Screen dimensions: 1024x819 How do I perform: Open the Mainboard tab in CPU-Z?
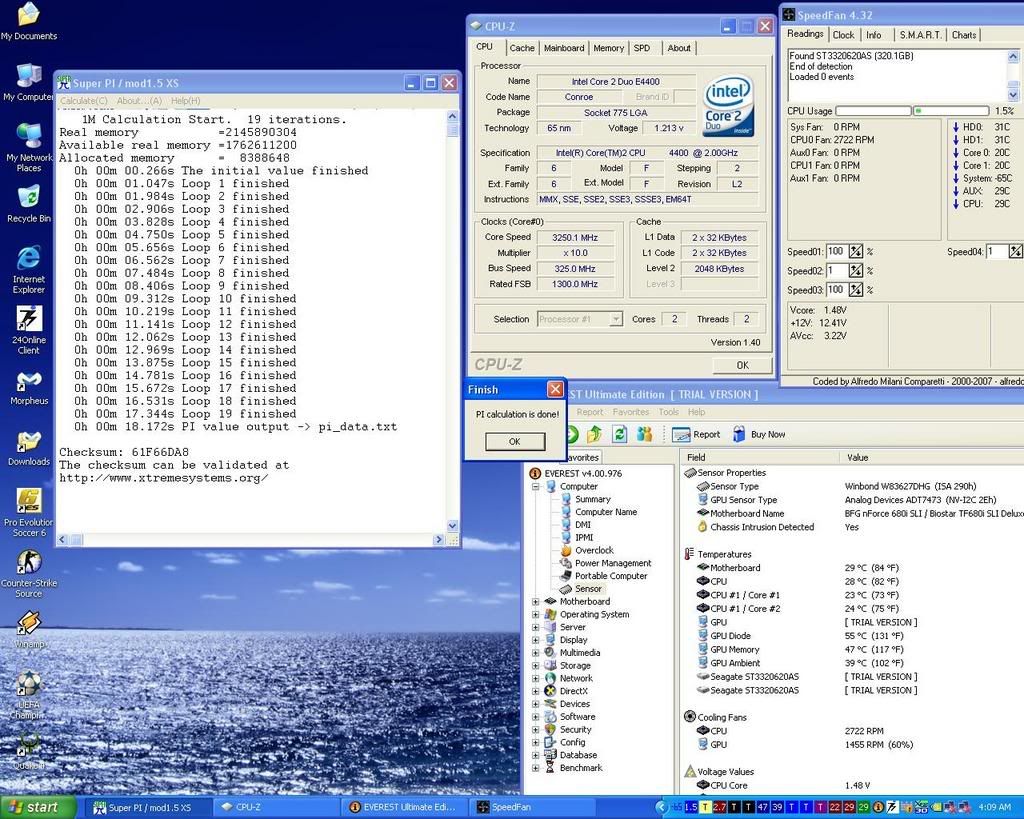point(564,48)
